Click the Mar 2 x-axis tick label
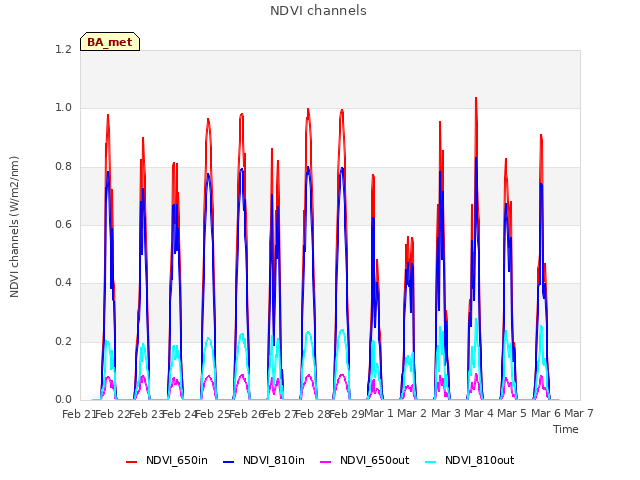The image size is (640, 480). coord(412,413)
